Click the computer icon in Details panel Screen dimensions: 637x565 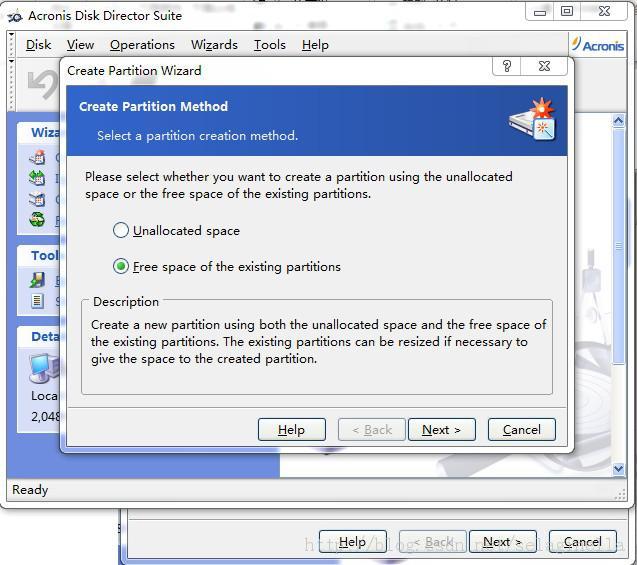click(44, 368)
